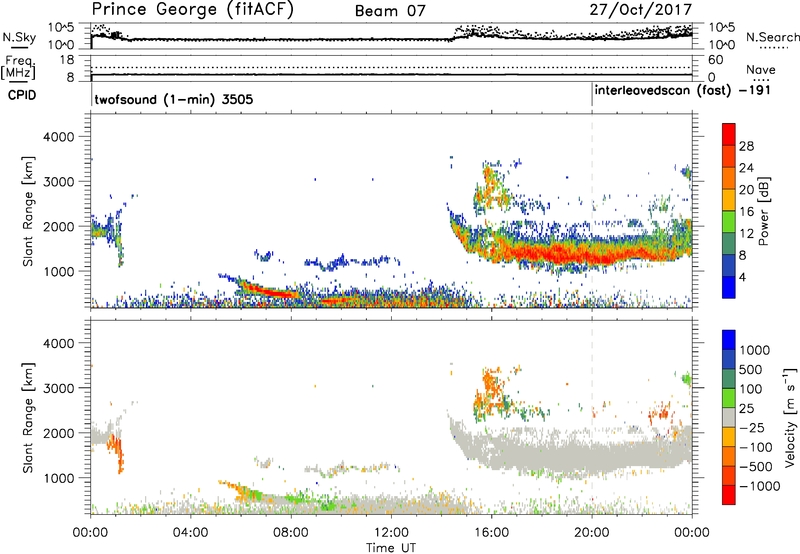This screenshot has width=800, height=554.
Task: Click the '4000' range tick in power panel
Action: (x=58, y=137)
